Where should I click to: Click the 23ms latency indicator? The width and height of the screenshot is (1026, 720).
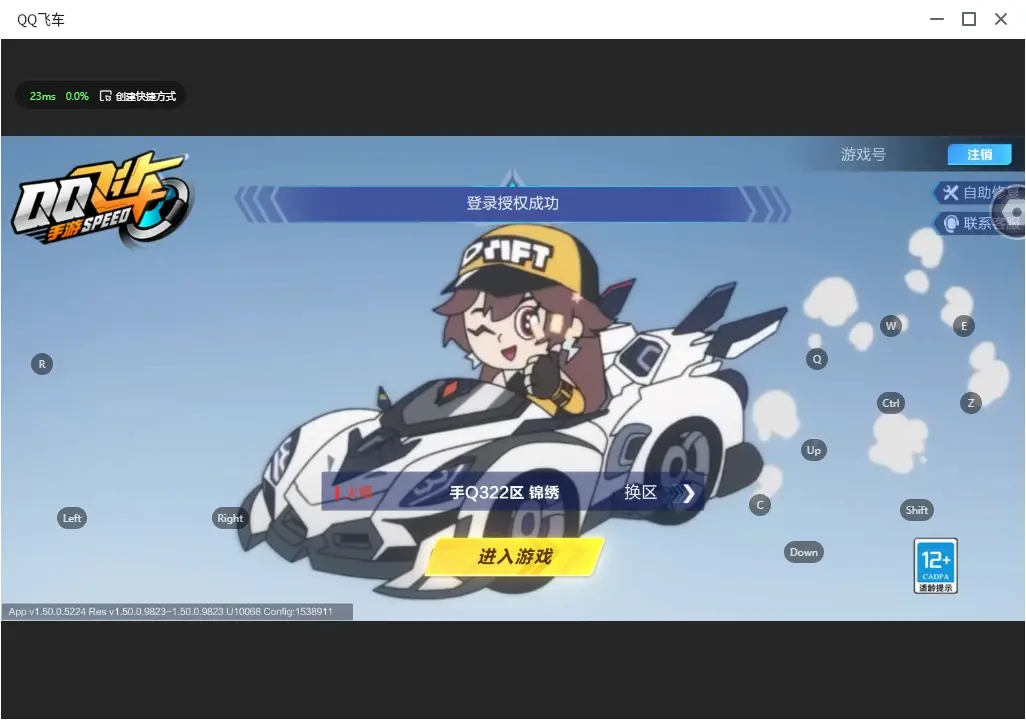tap(43, 96)
